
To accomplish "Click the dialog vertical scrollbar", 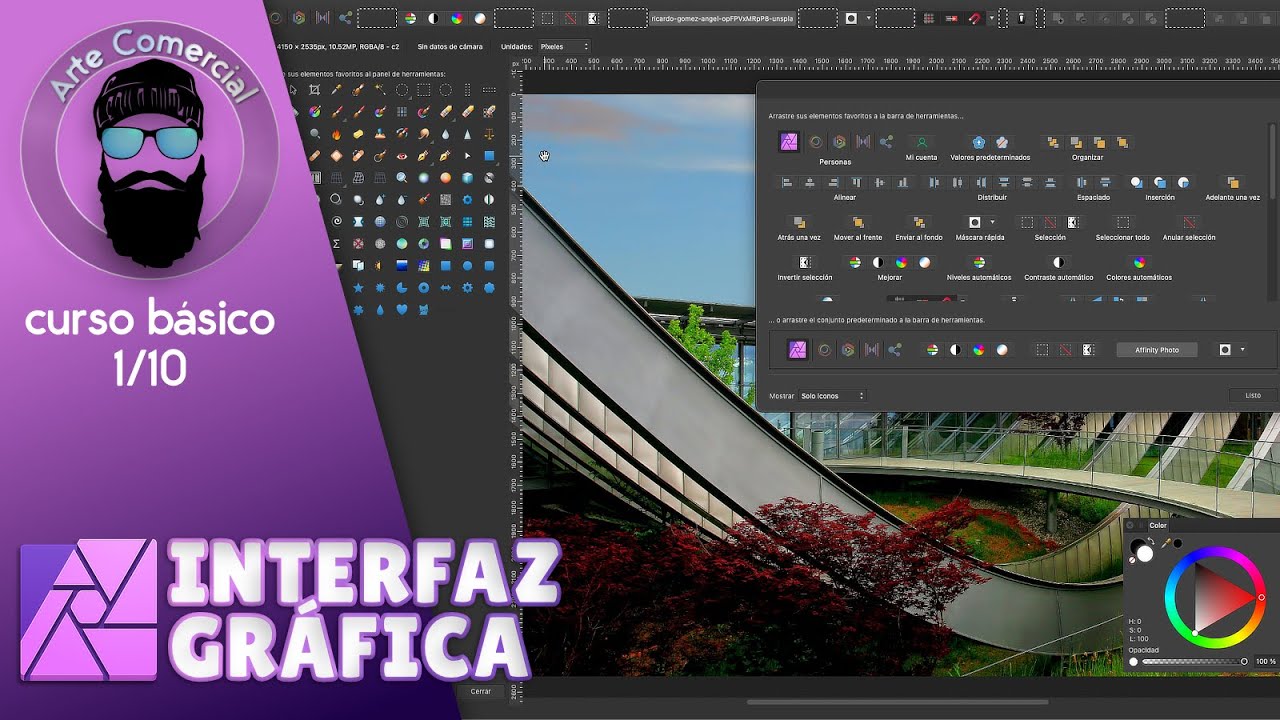I will [1273, 160].
